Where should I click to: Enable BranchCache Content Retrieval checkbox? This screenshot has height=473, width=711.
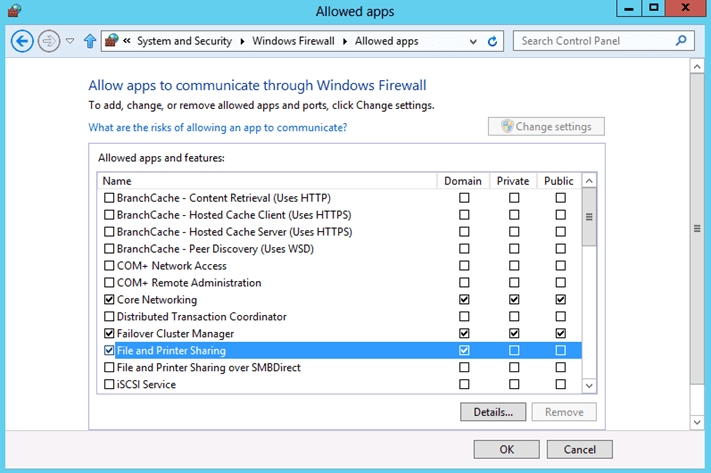pyautogui.click(x=109, y=198)
